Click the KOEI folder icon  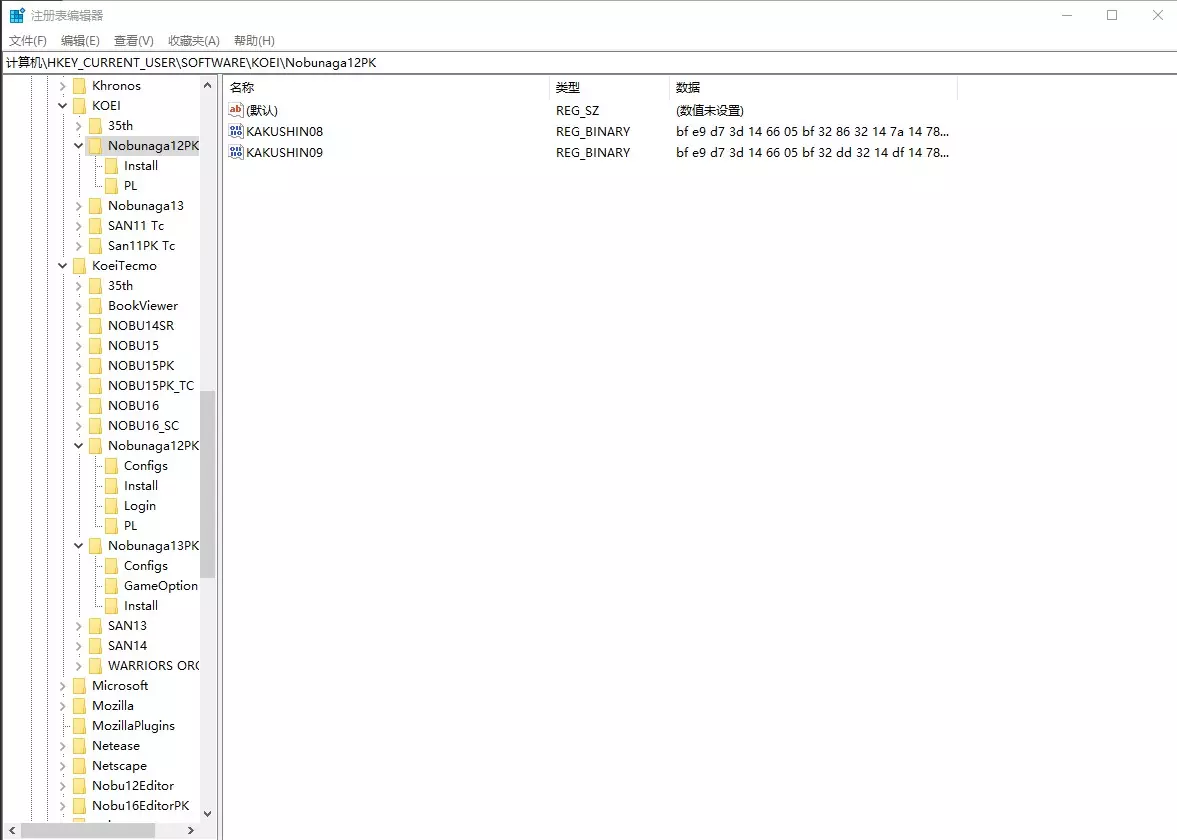click(80, 106)
